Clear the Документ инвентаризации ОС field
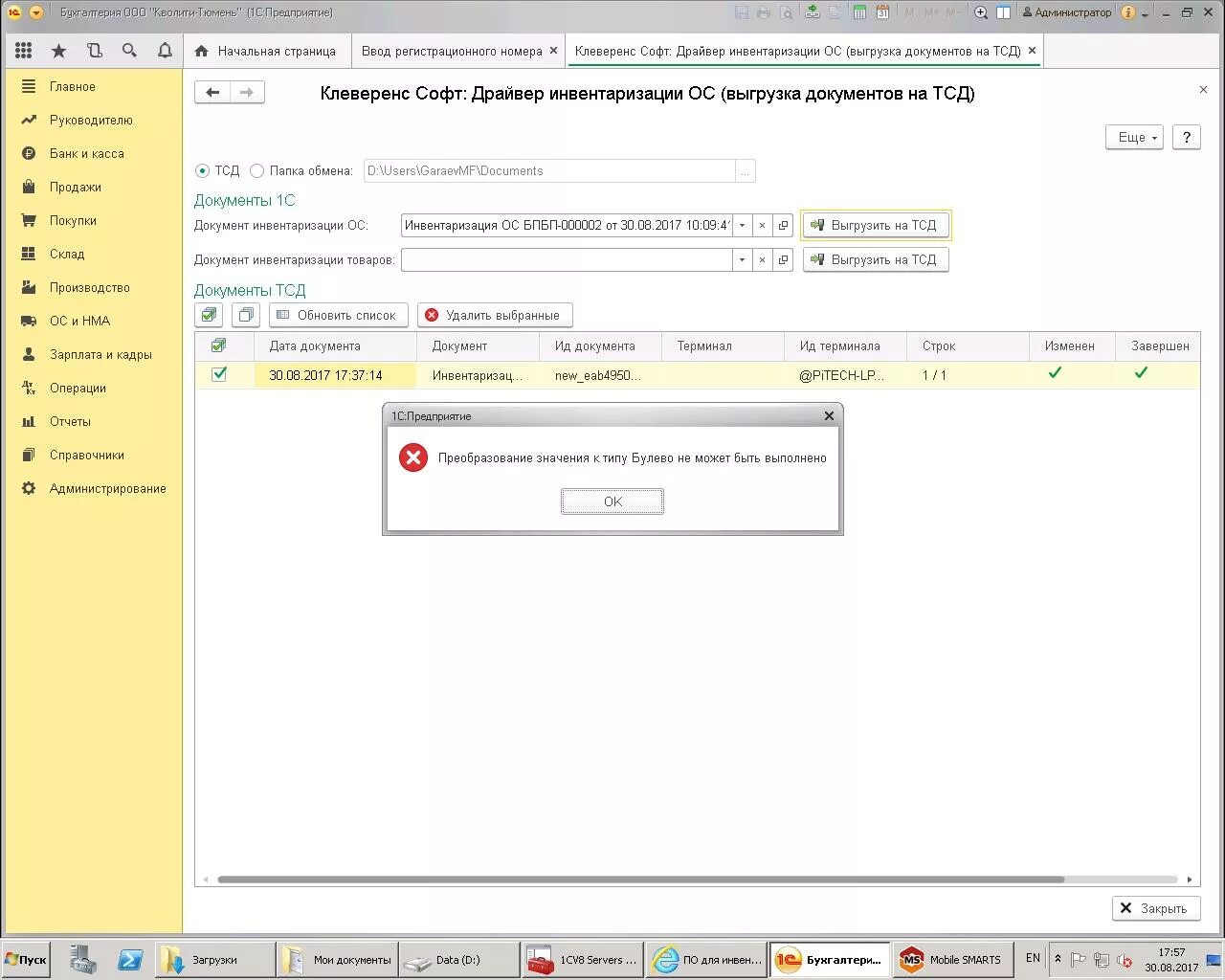The height and width of the screenshot is (980, 1225). click(762, 226)
